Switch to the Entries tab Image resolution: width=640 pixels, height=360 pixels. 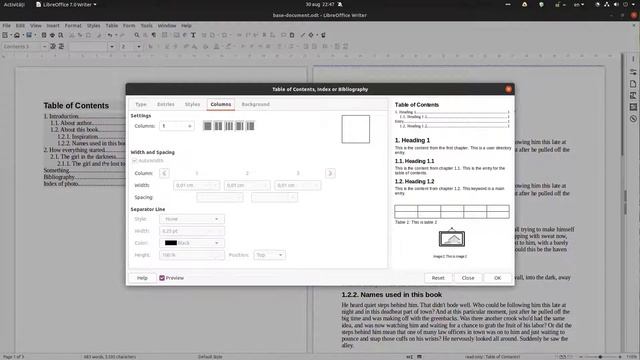166,104
